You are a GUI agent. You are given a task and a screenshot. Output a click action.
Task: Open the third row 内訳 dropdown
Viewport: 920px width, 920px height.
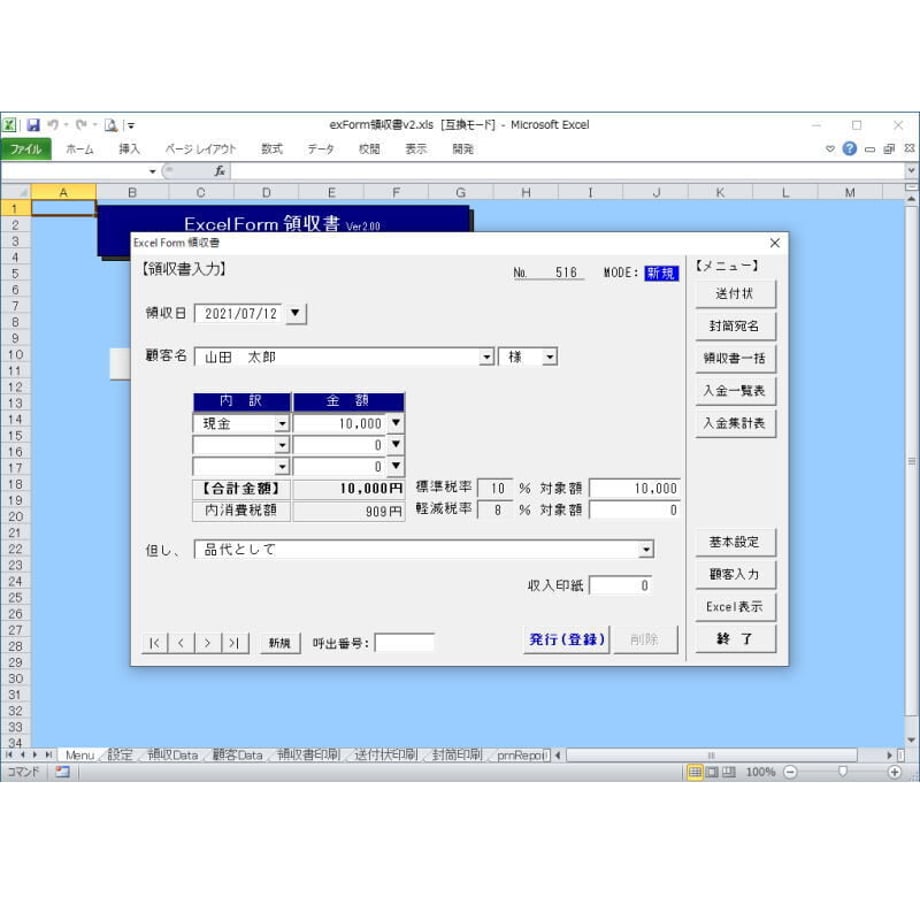(x=282, y=466)
